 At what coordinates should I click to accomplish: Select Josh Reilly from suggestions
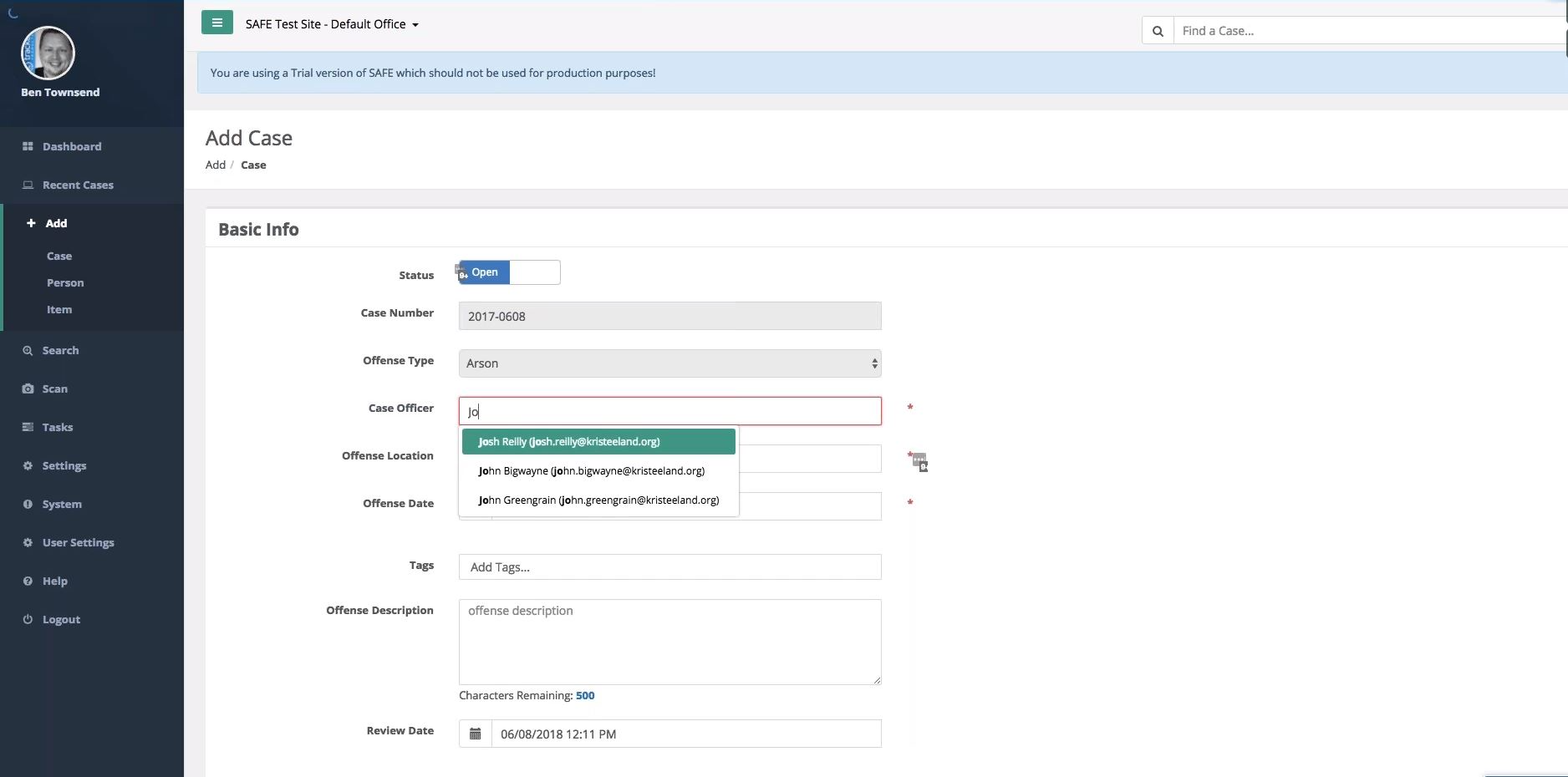click(598, 441)
